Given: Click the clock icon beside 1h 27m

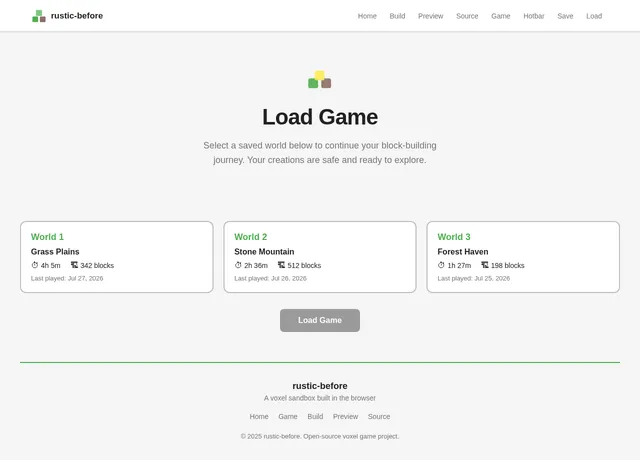Looking at the screenshot, I should coord(441,265).
